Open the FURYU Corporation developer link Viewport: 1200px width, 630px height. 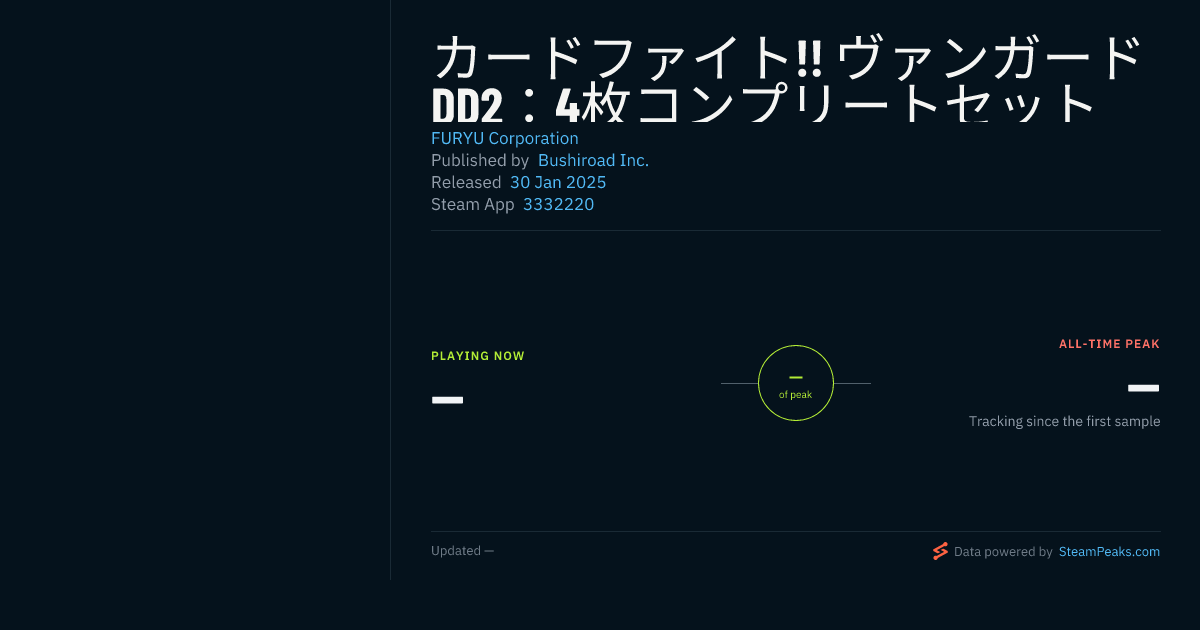tap(505, 138)
